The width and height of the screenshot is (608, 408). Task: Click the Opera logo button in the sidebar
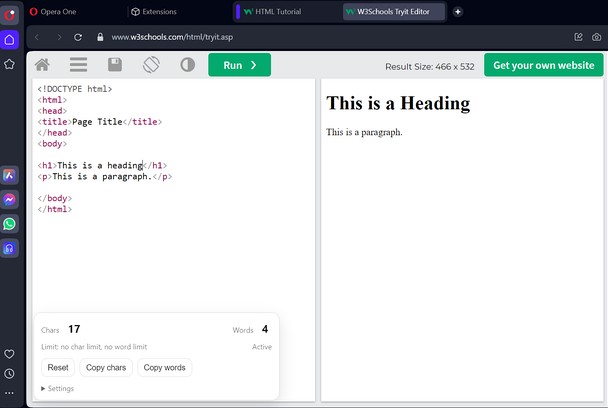point(9,16)
